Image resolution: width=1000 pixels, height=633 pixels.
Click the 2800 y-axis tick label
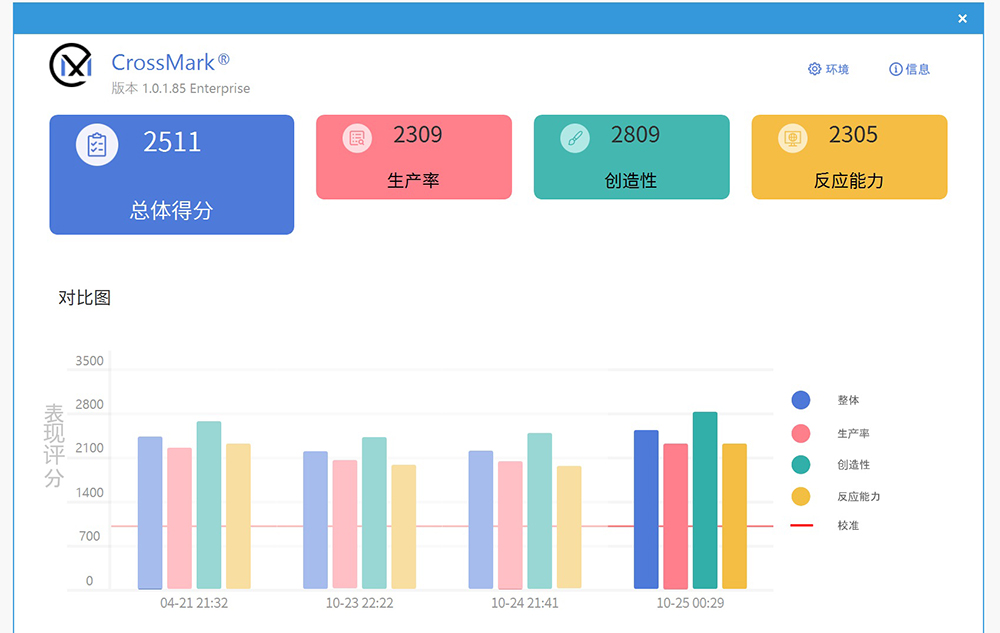point(89,405)
